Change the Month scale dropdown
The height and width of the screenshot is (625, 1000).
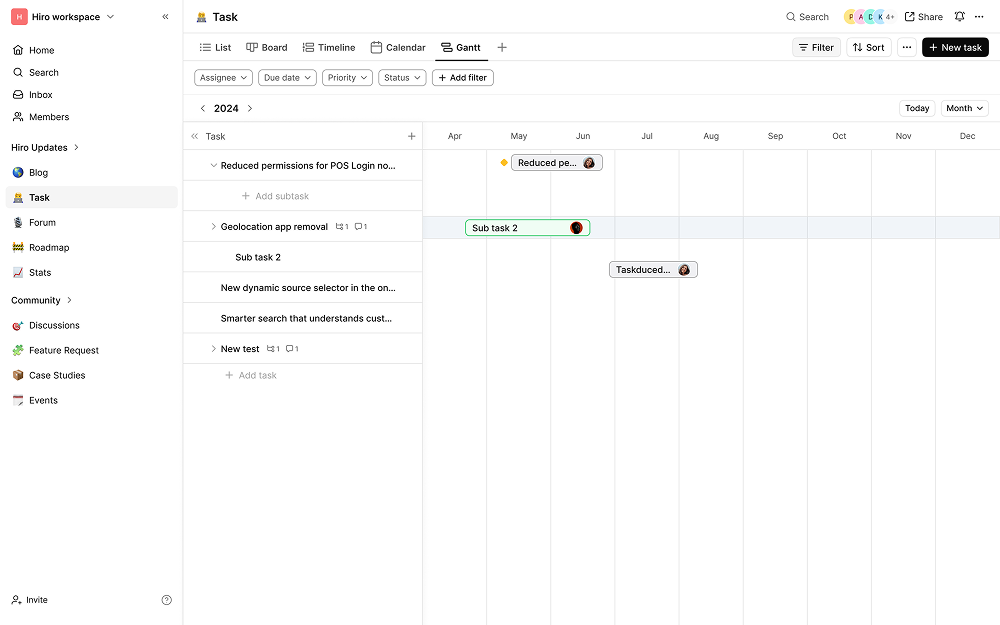point(964,108)
